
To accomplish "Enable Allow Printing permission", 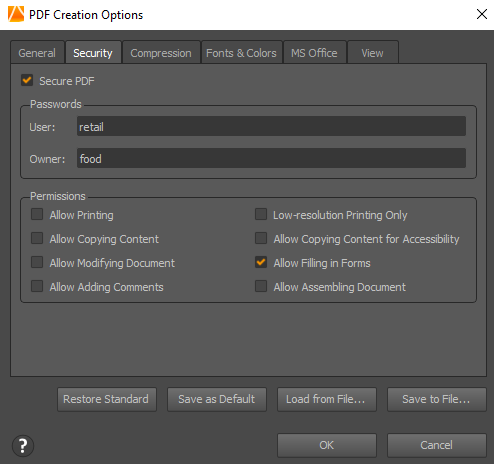I will (37, 214).
